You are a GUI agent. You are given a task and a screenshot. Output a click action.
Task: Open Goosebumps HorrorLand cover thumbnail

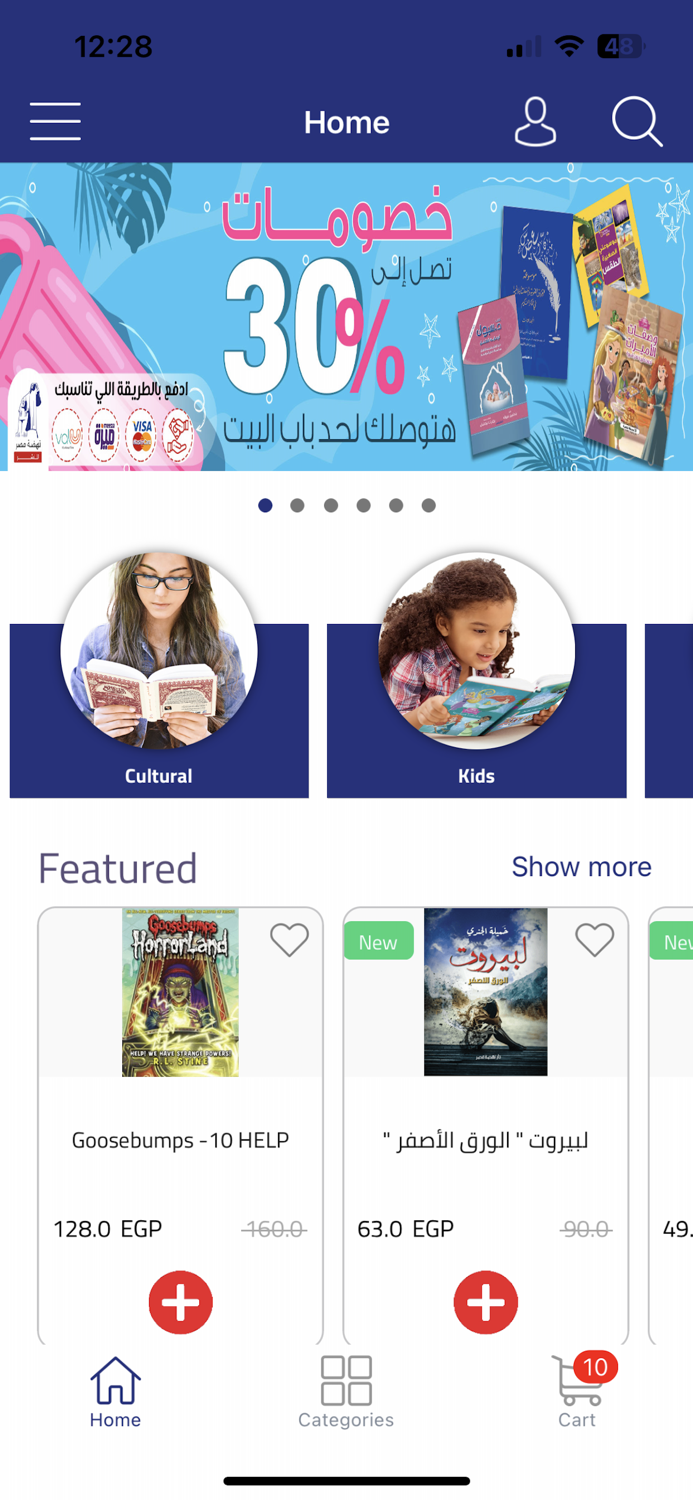point(180,992)
